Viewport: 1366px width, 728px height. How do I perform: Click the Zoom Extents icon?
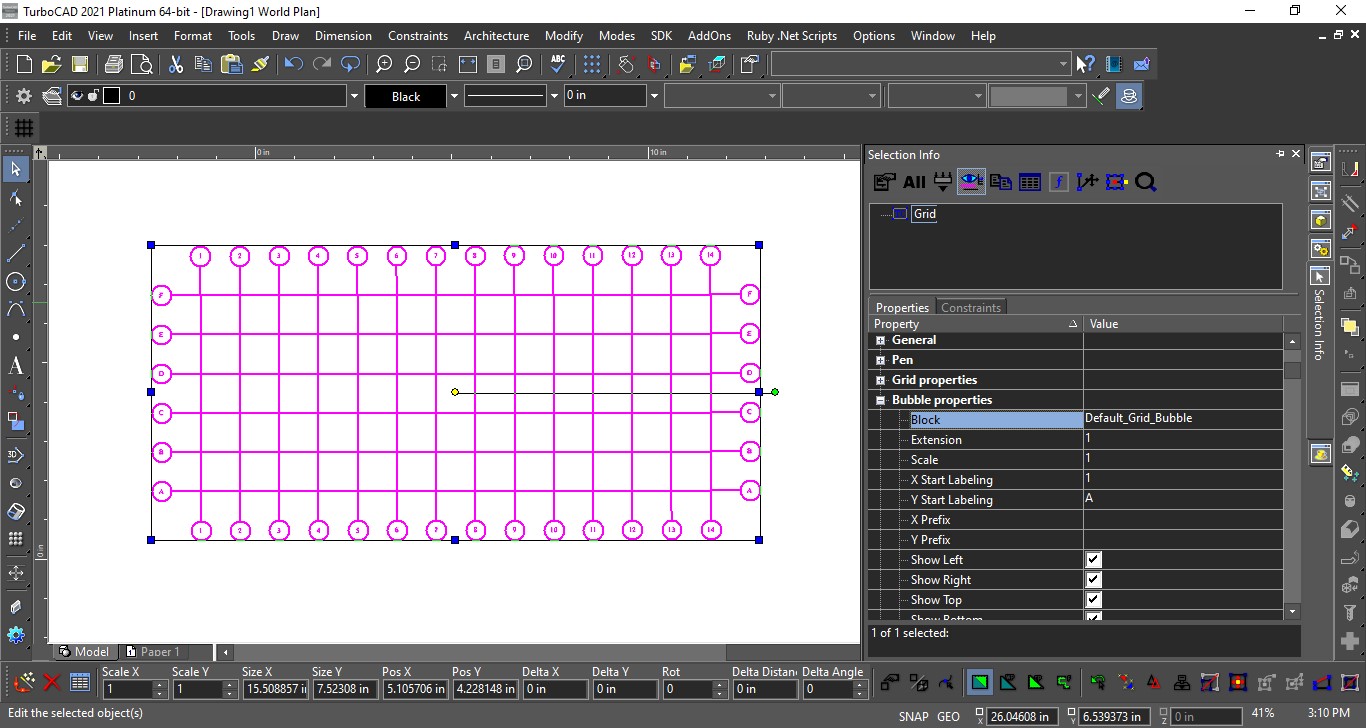pos(468,64)
